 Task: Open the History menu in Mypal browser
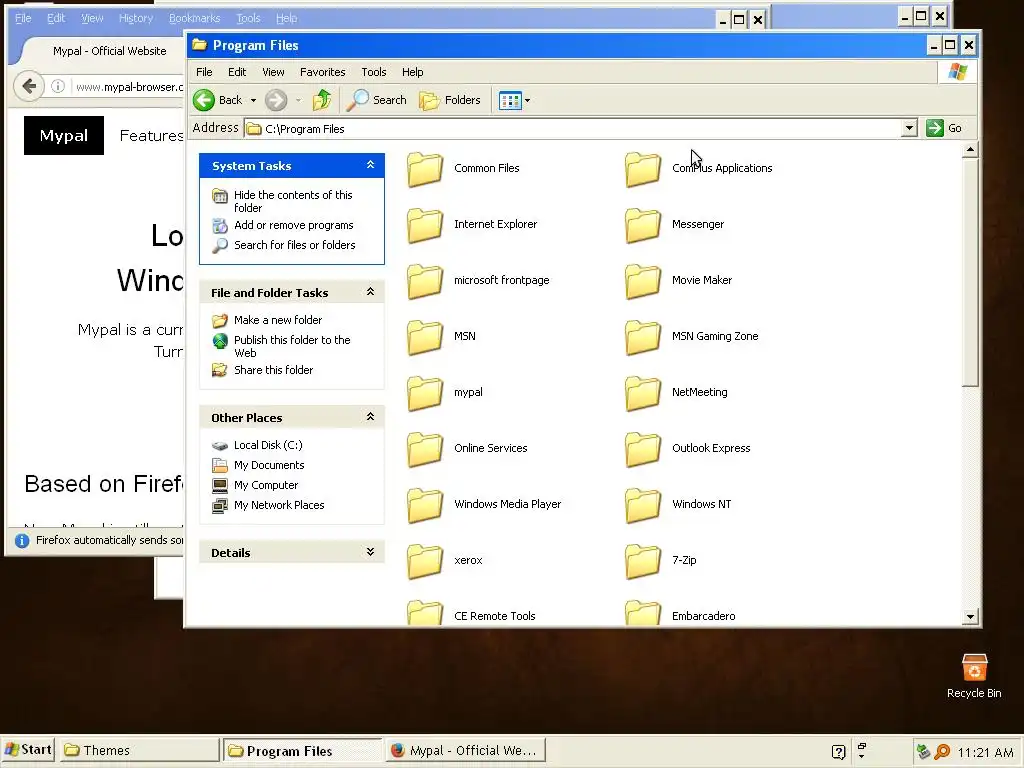(135, 18)
